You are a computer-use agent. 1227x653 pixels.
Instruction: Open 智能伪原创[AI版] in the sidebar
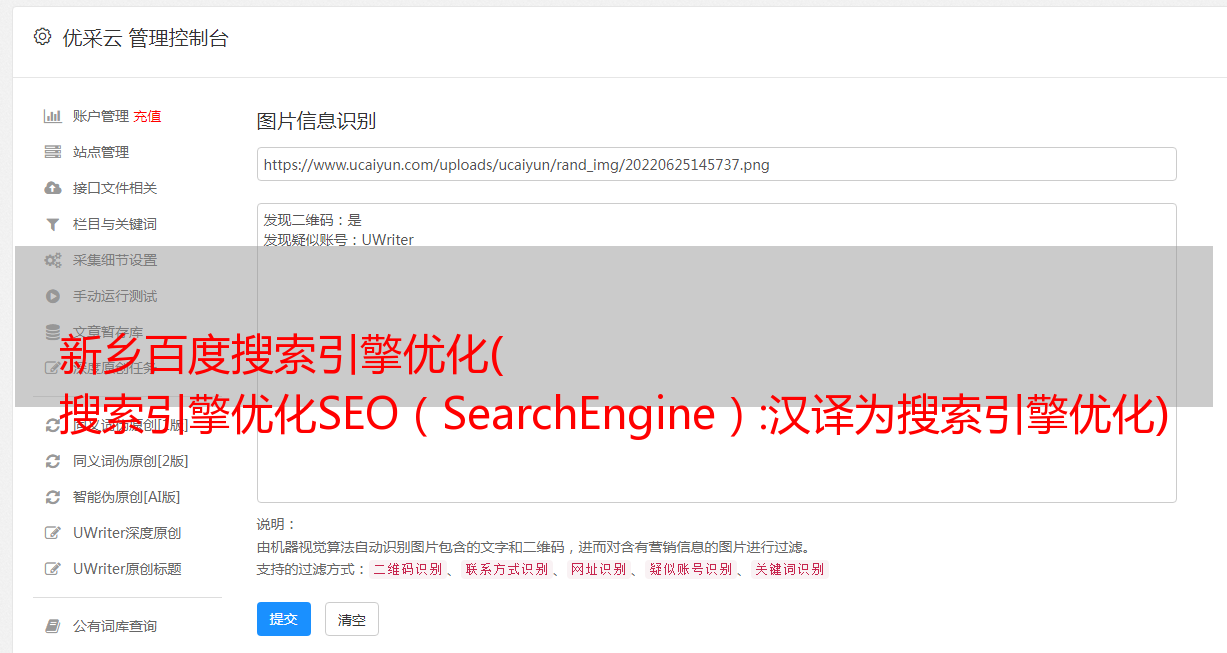pos(127,497)
